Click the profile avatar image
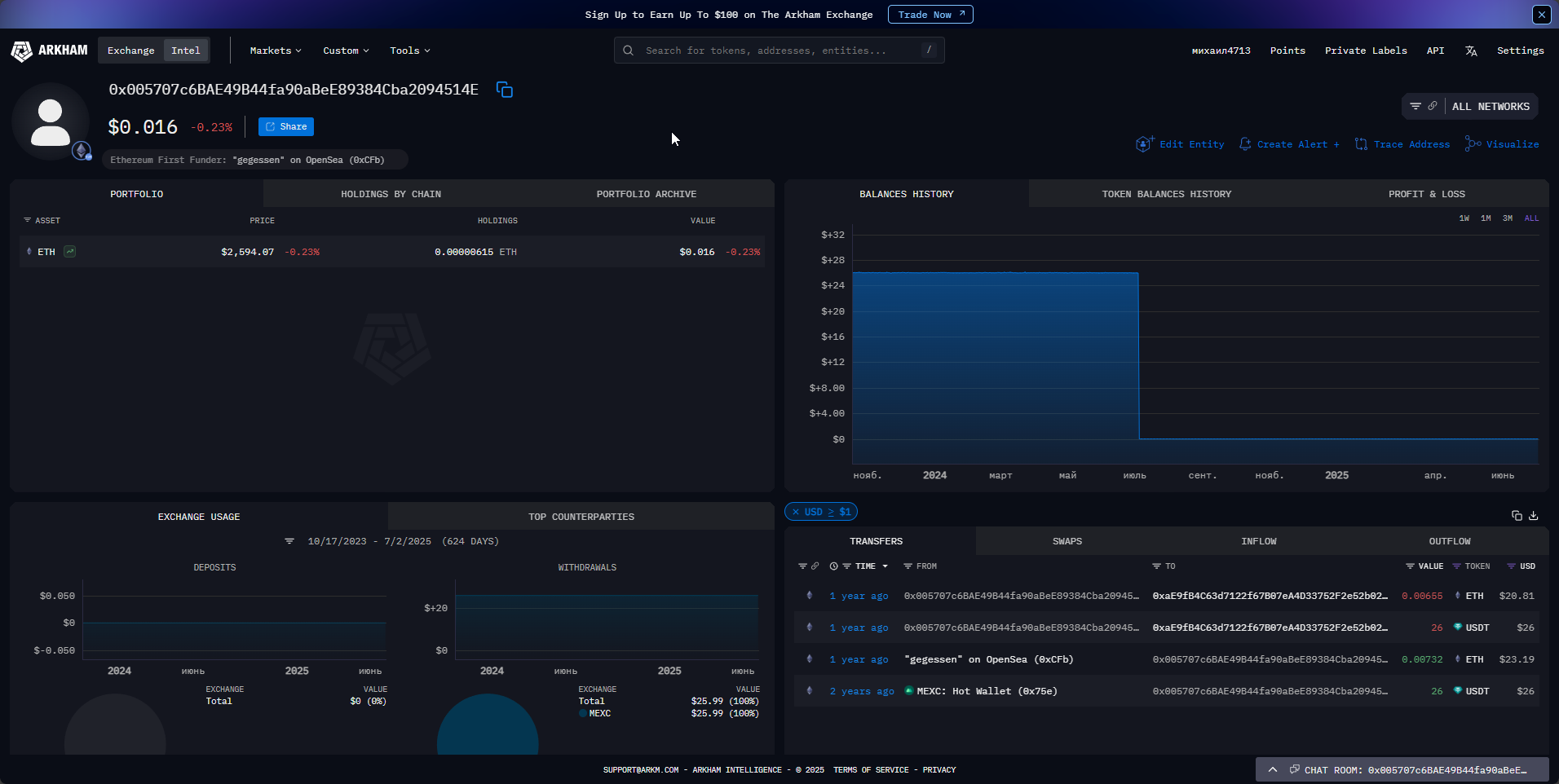Viewport: 1559px width, 784px height. 51,122
